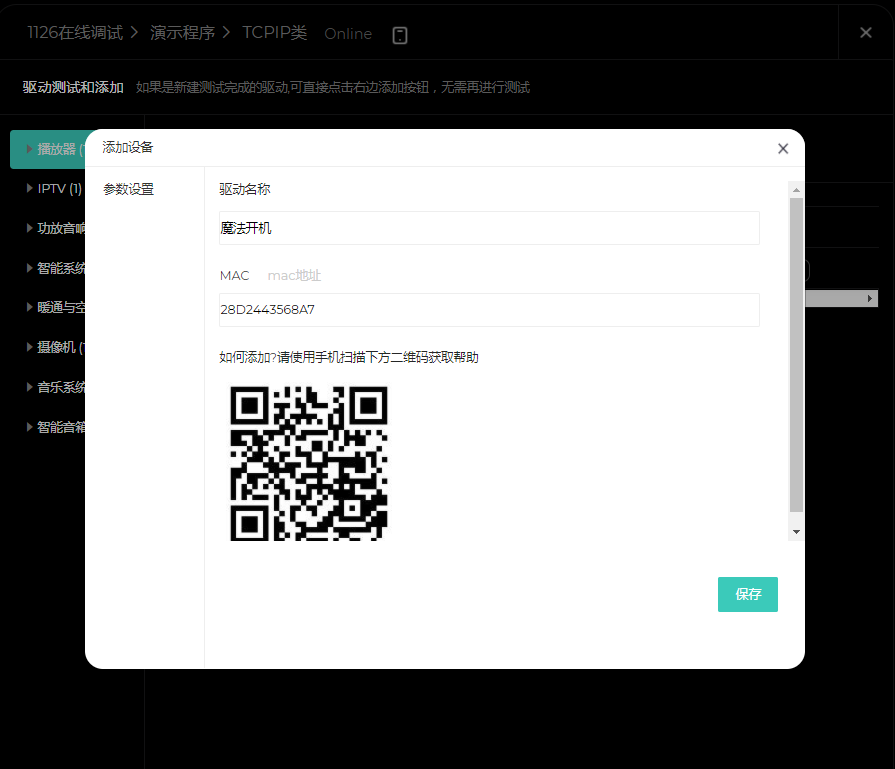Expand the 摄像机 category arrow

[30, 347]
